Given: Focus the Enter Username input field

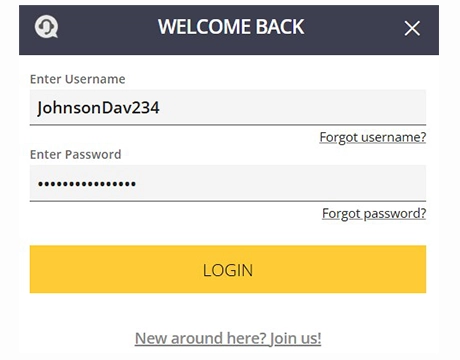Looking at the screenshot, I should (x=228, y=107).
